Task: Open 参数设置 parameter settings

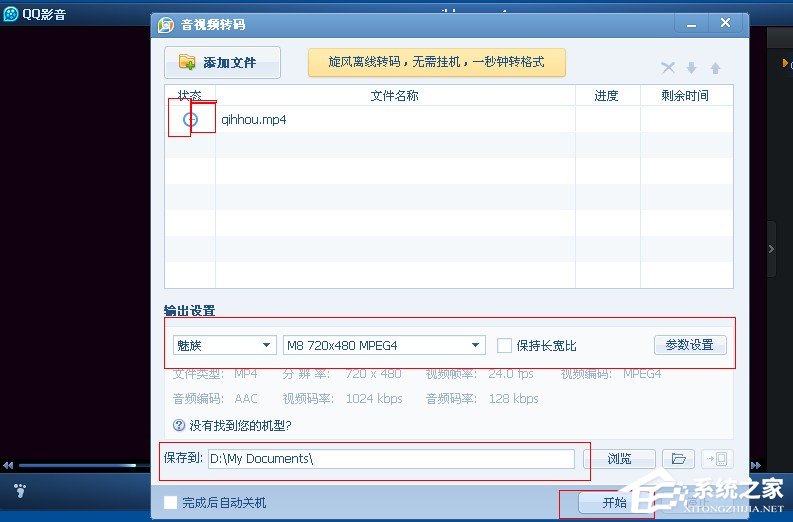Action: click(x=690, y=345)
